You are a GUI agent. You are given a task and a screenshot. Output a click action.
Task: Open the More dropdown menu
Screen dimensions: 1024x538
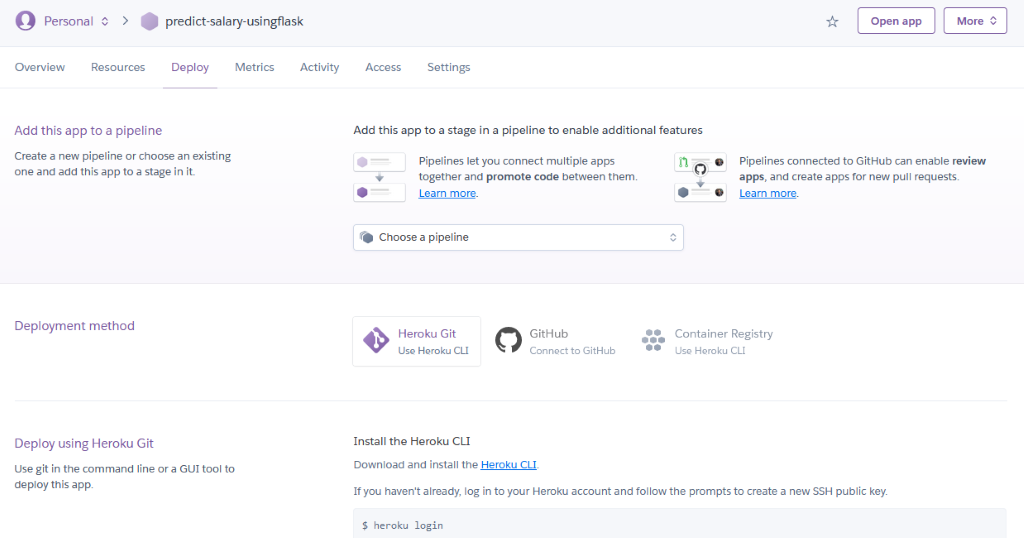click(975, 21)
